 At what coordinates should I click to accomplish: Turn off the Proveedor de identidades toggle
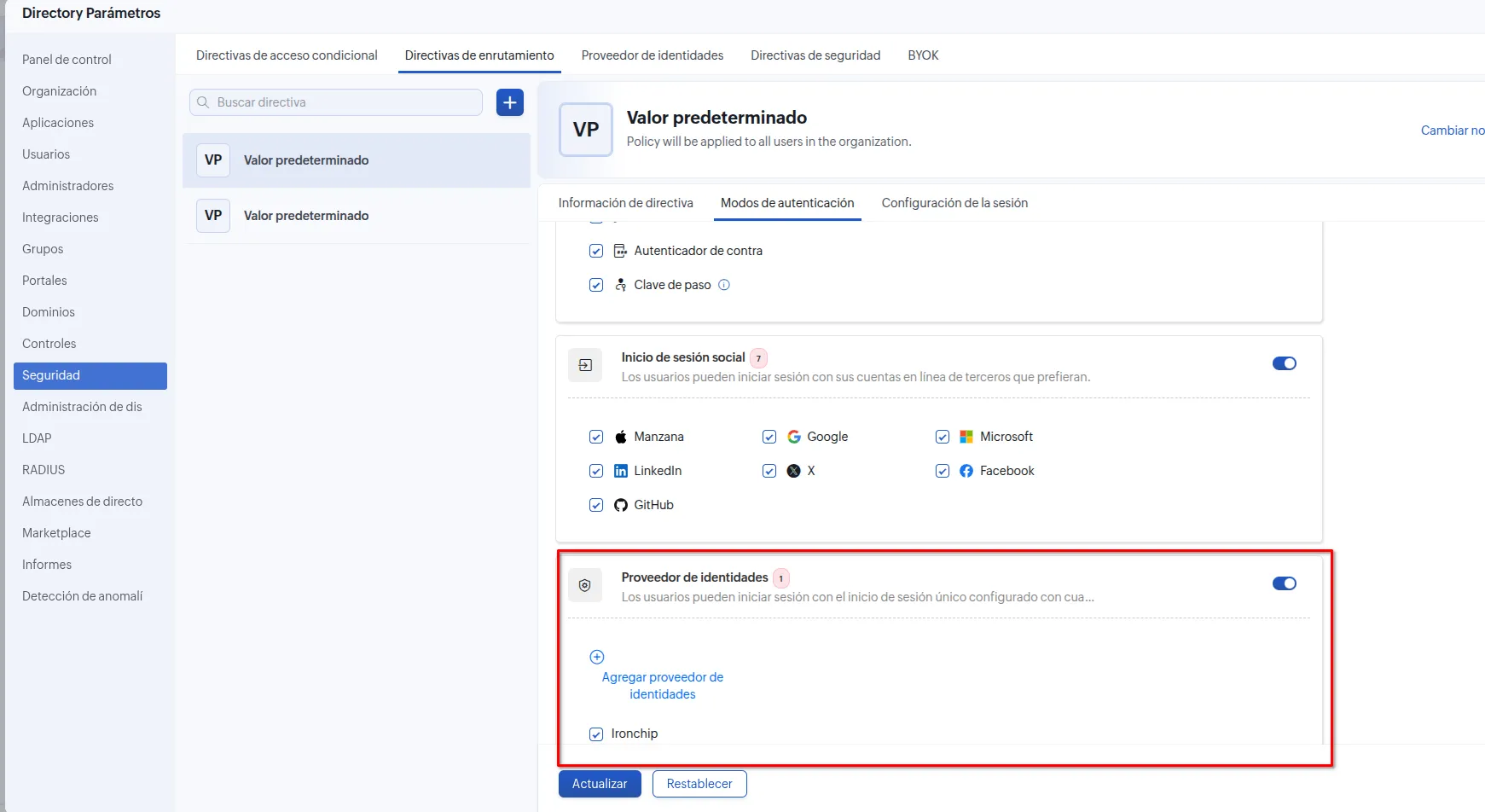1285,583
